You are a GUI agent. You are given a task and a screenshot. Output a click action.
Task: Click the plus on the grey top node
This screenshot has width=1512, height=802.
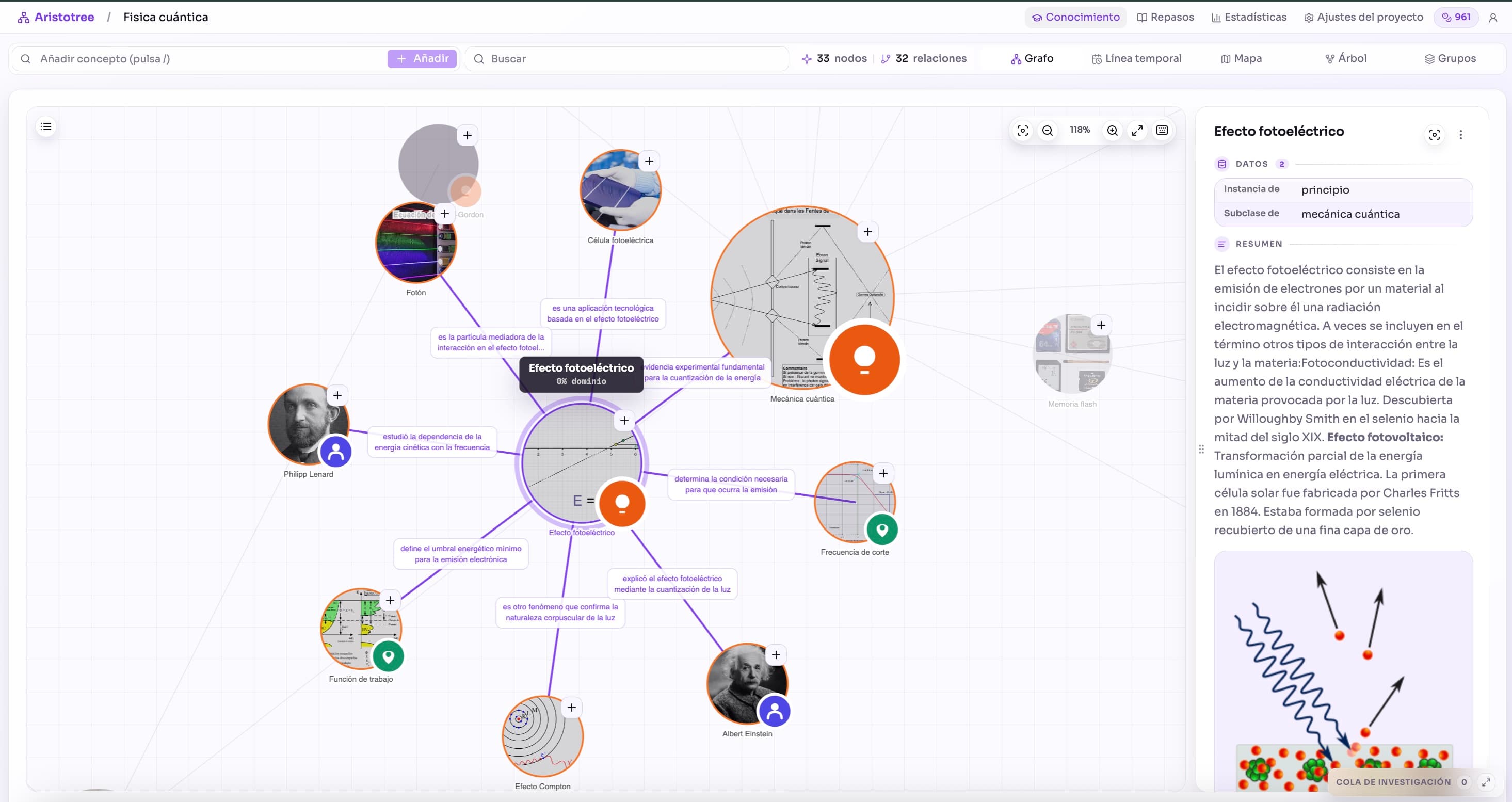(467, 135)
